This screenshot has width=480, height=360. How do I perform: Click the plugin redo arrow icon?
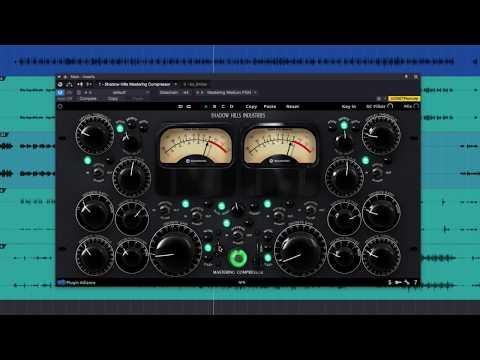(188, 107)
